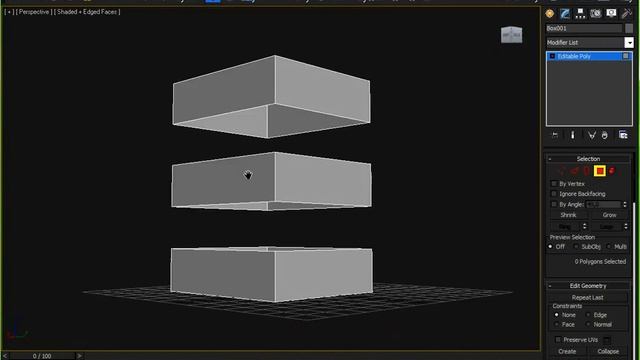Select Border sub-object level icon

tap(587, 171)
